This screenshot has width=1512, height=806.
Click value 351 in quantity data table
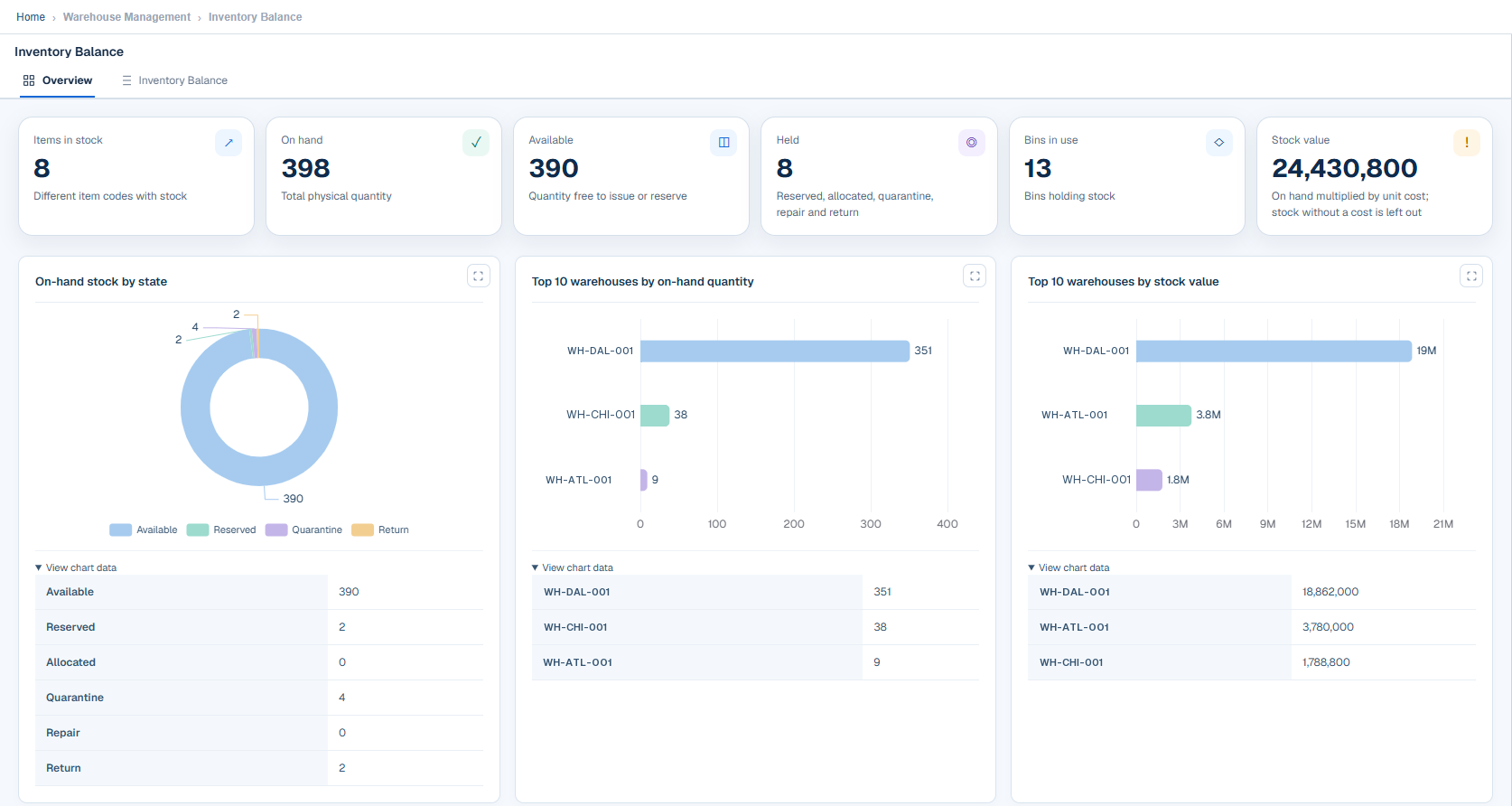(x=882, y=592)
